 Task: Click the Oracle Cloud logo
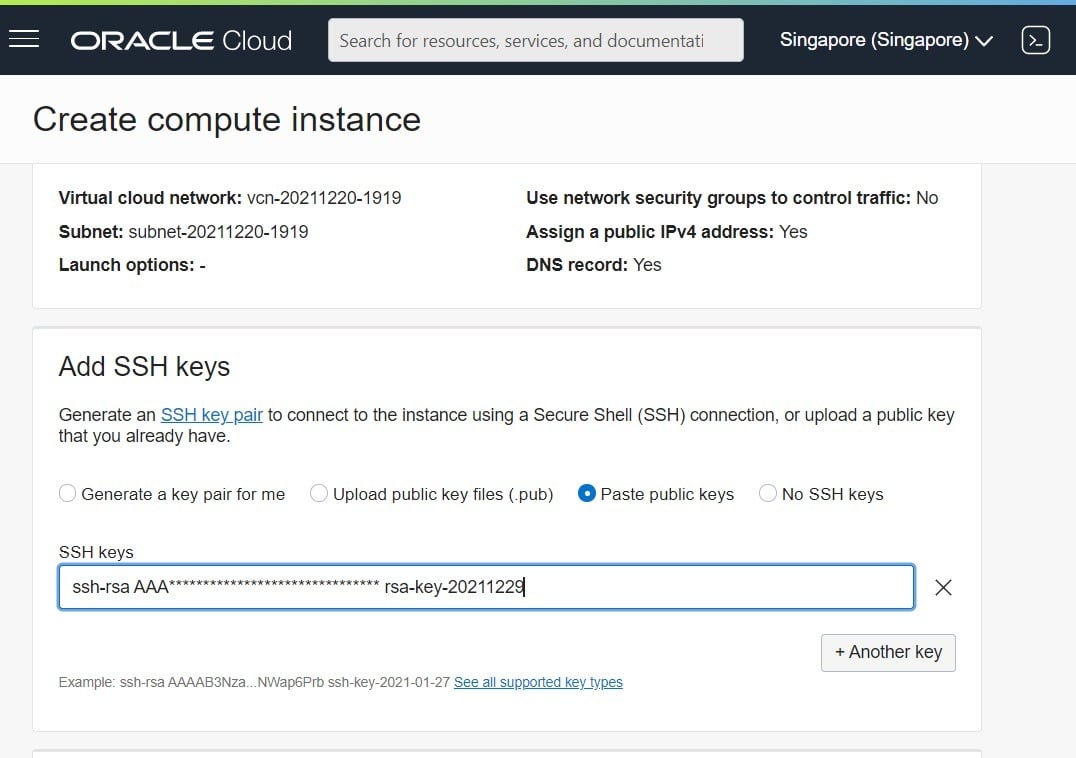tap(181, 40)
